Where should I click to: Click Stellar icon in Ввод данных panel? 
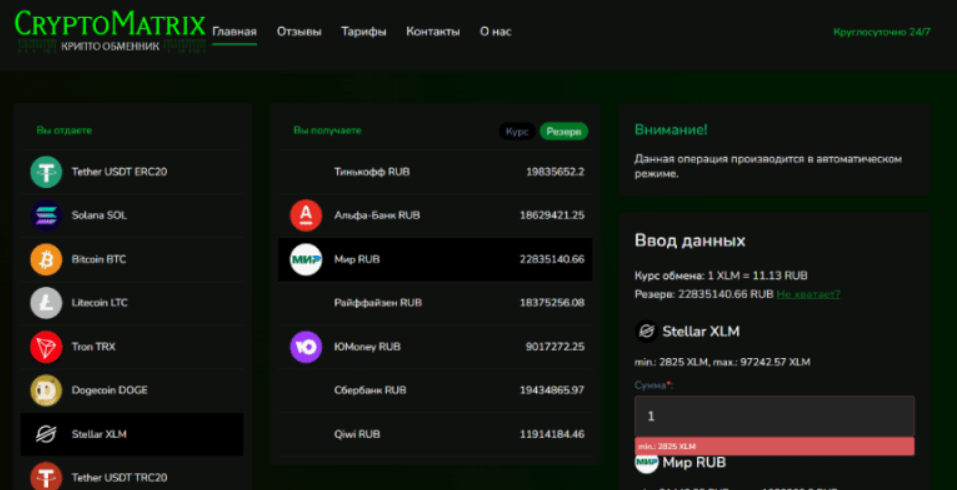point(646,332)
